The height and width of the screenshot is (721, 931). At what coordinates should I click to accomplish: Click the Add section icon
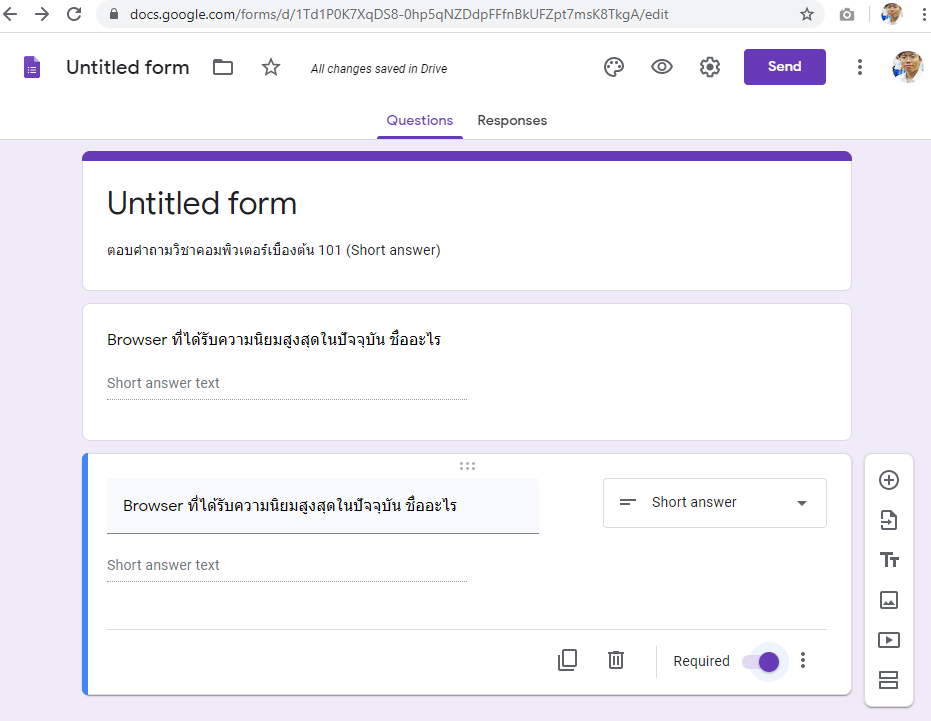pos(888,680)
